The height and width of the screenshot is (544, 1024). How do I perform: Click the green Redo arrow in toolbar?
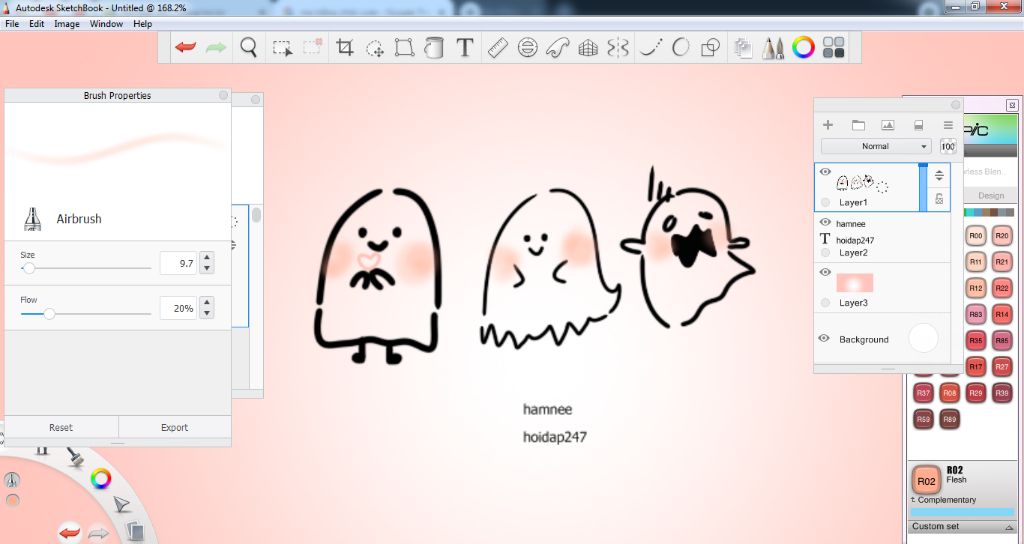216,47
